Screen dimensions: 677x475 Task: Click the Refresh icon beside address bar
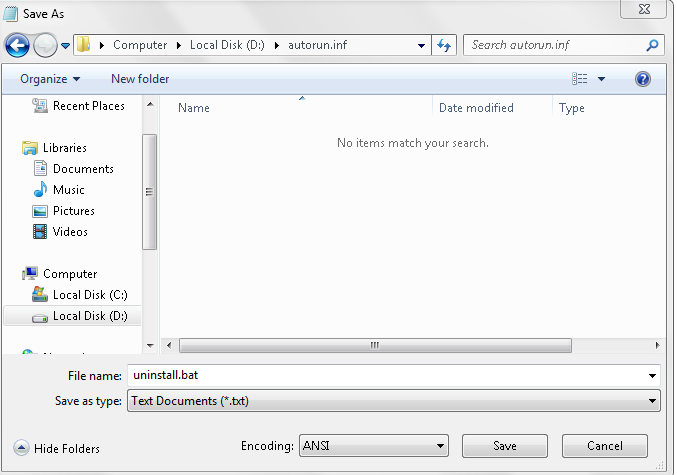click(x=444, y=45)
